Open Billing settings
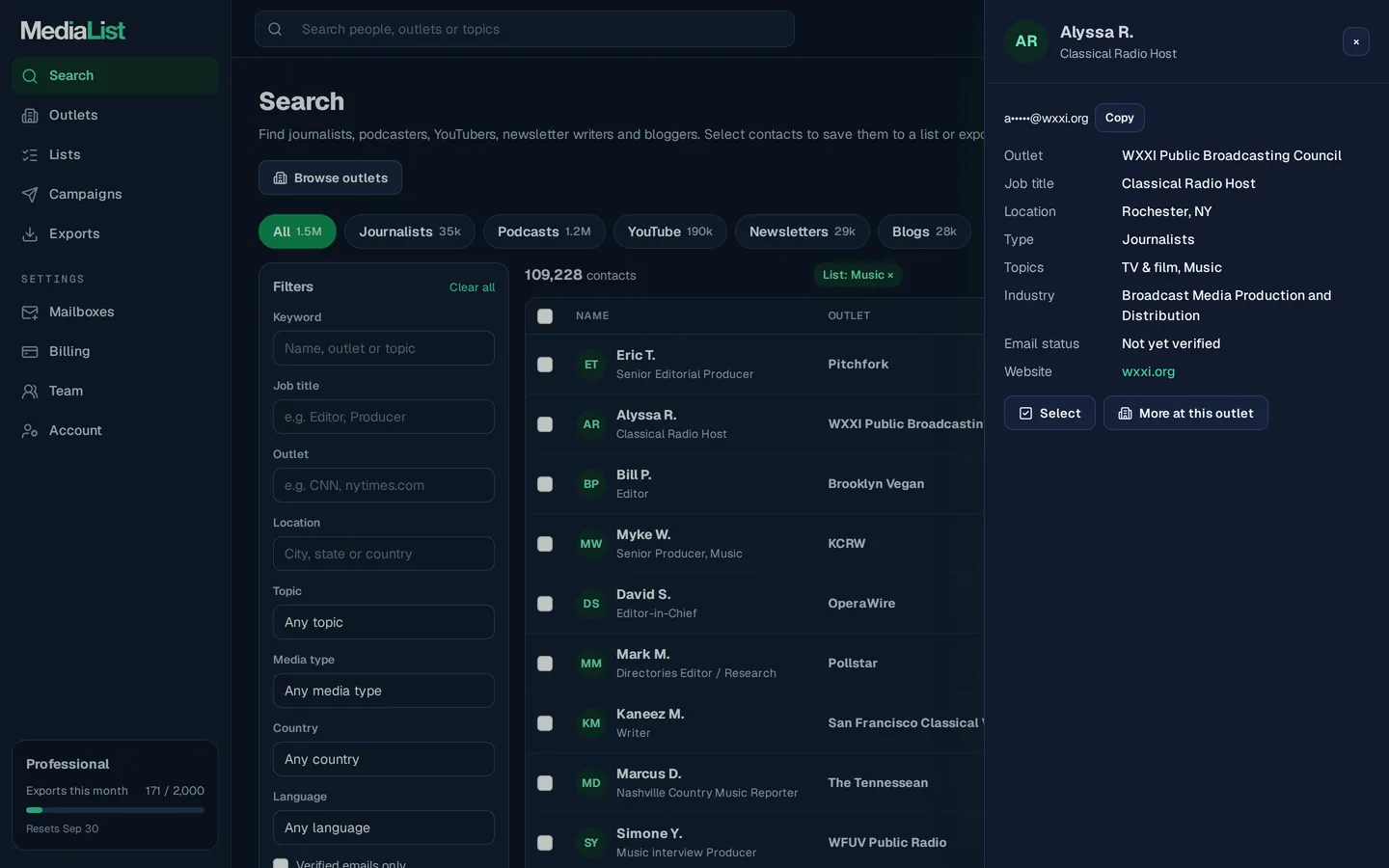Screen dimensions: 1389x868 pyautogui.click(x=115, y=351)
